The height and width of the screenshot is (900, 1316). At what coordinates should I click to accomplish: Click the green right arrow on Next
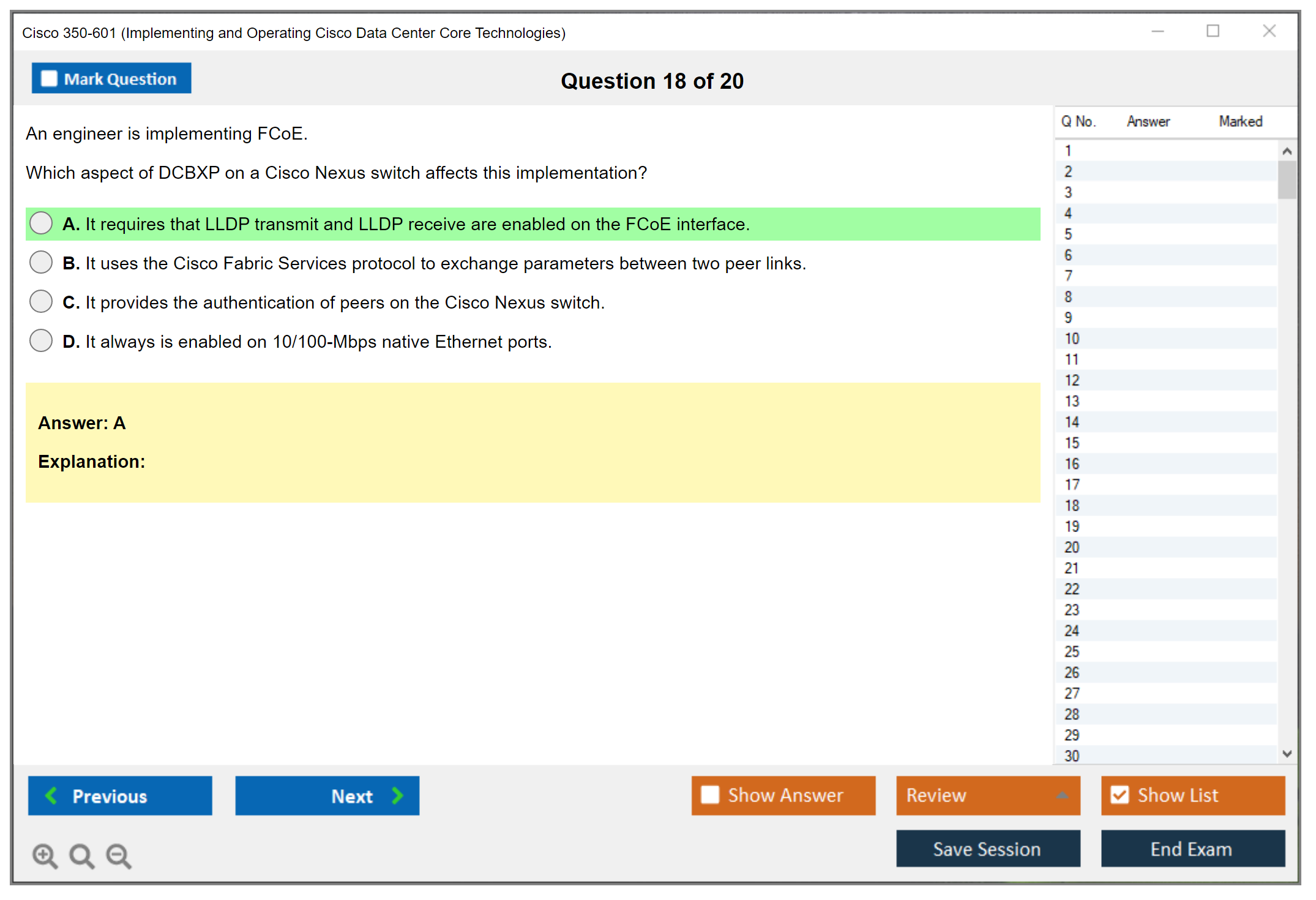tap(397, 795)
